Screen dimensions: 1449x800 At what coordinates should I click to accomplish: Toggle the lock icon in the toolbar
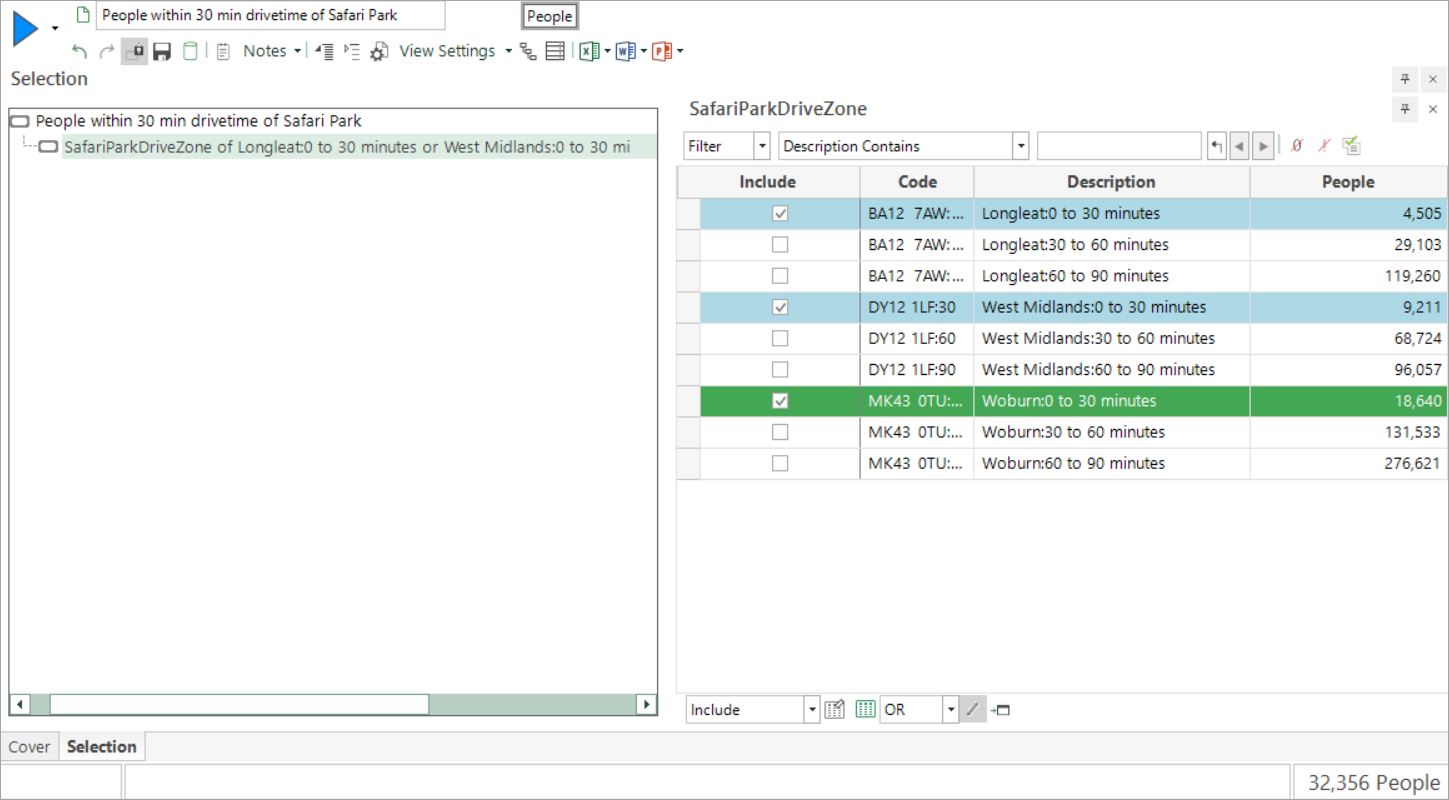(x=135, y=51)
